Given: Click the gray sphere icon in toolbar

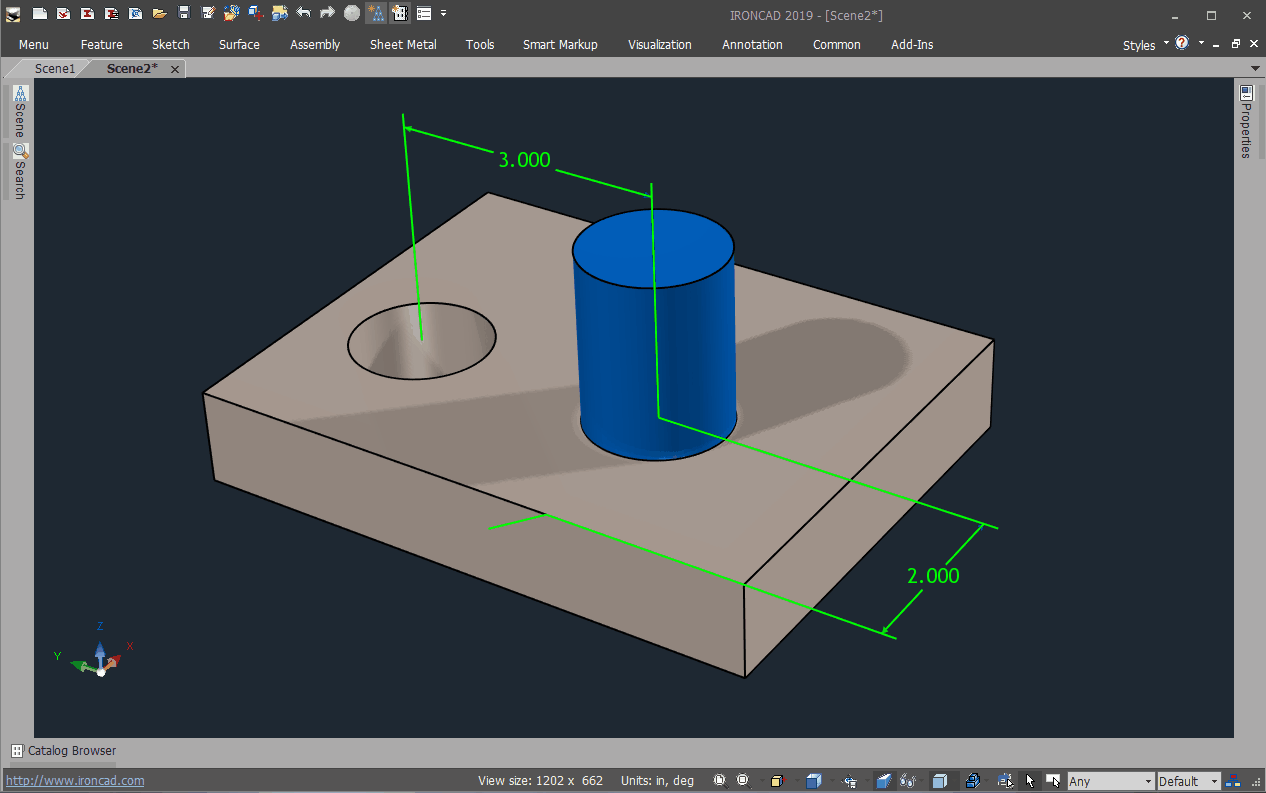Looking at the screenshot, I should pyautogui.click(x=351, y=14).
